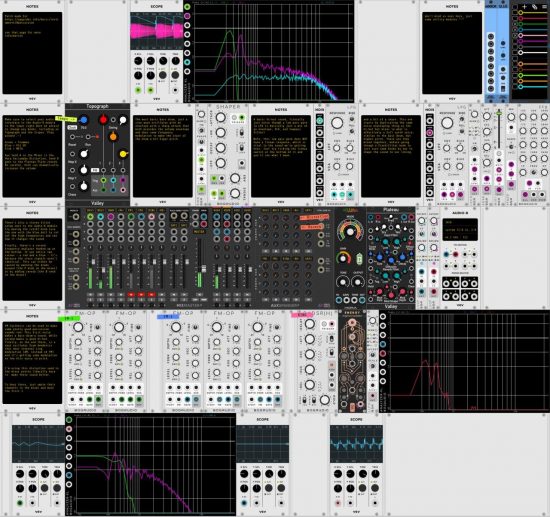Viewport: 550px width, 517px height.
Task: Click the green sticky label above the leftmost FM-OP
Action: coord(69,318)
